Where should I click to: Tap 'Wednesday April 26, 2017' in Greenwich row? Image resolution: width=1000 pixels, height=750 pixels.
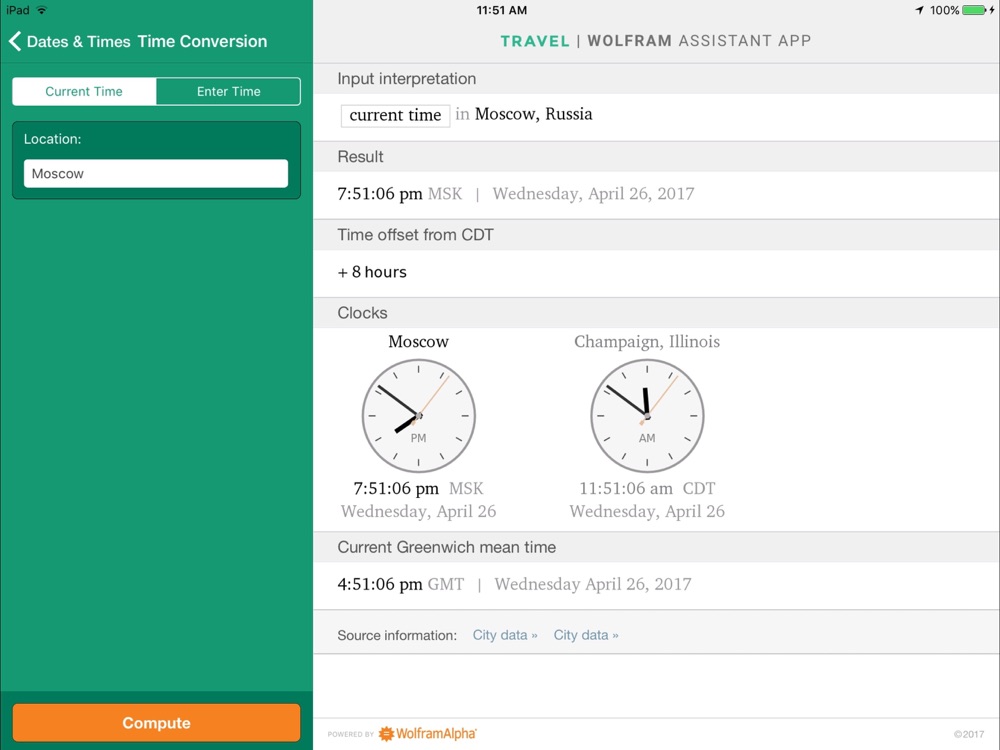[593, 584]
